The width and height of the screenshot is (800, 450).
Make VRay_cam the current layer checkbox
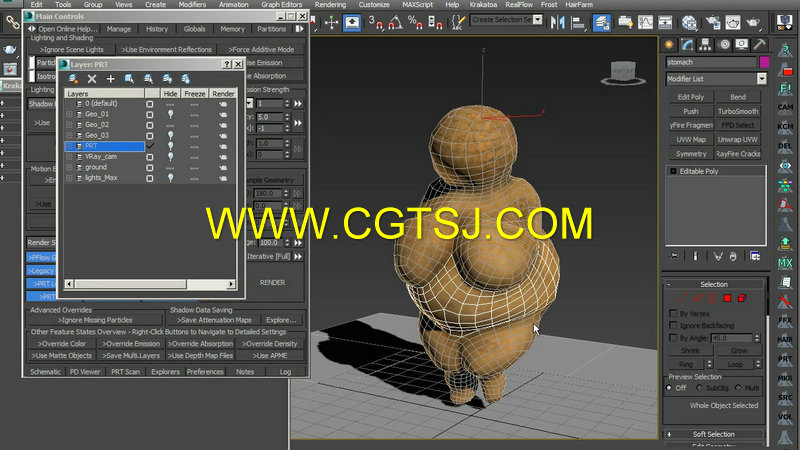click(x=149, y=157)
